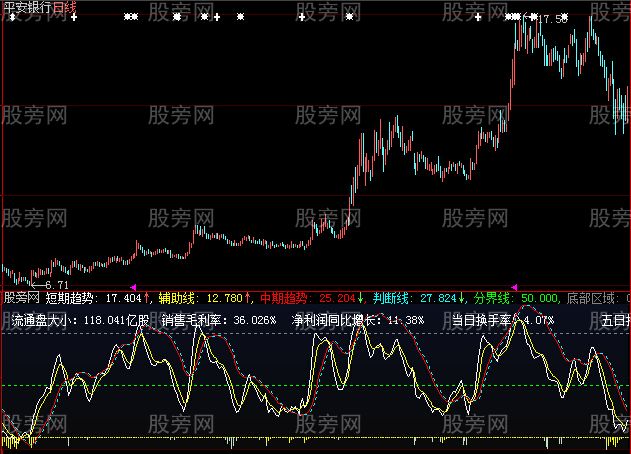Click the plus signal marker above 日线
This screenshot has height=454, width=631.
point(74,17)
